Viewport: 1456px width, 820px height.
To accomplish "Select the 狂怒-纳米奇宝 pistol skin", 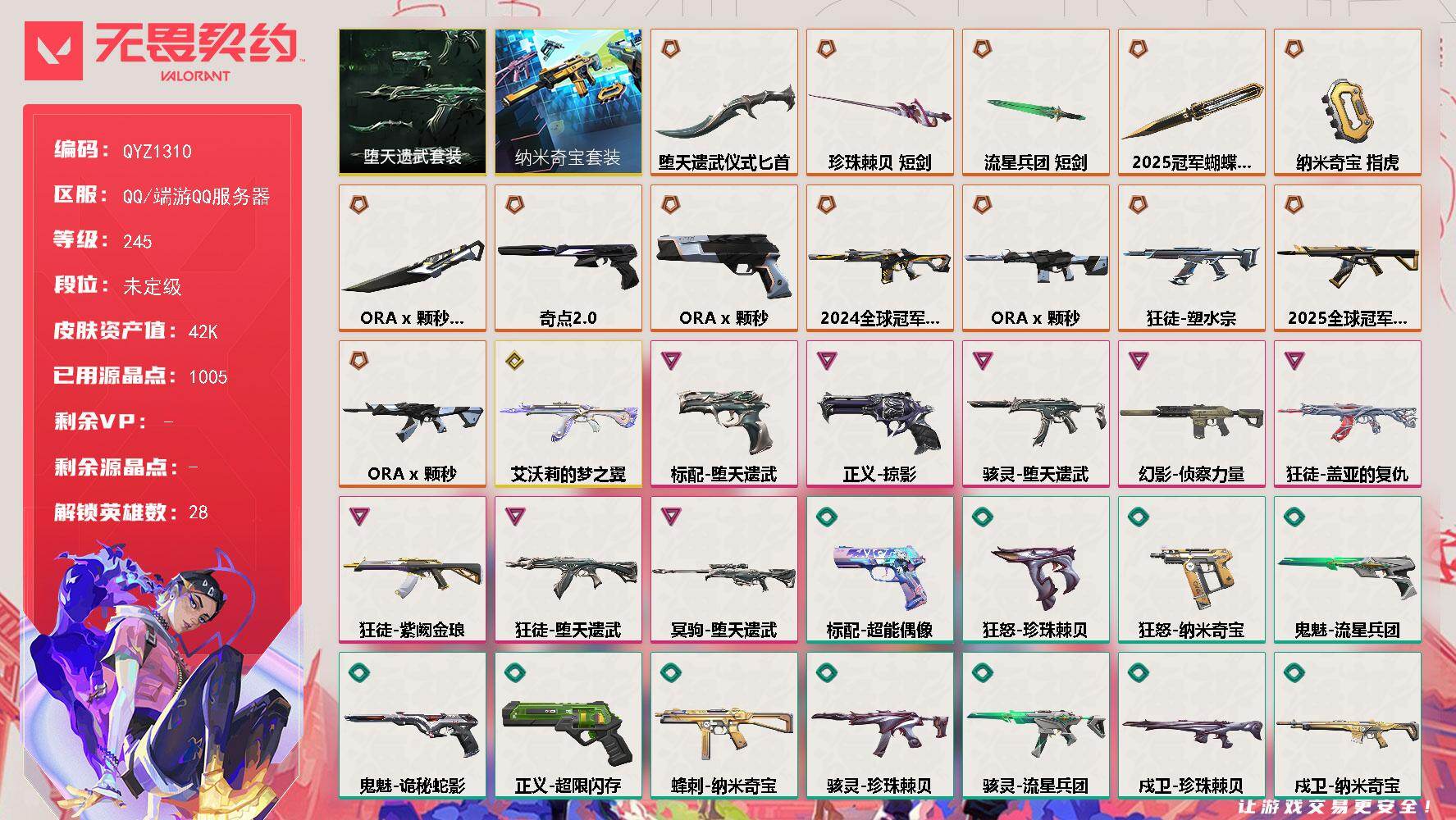I will pyautogui.click(x=1191, y=569).
